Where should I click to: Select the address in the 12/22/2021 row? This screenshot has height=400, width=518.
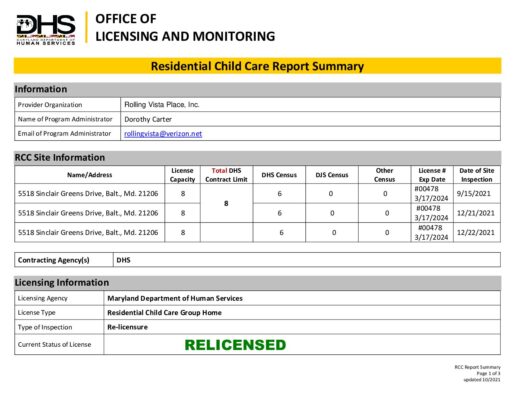[88, 232]
